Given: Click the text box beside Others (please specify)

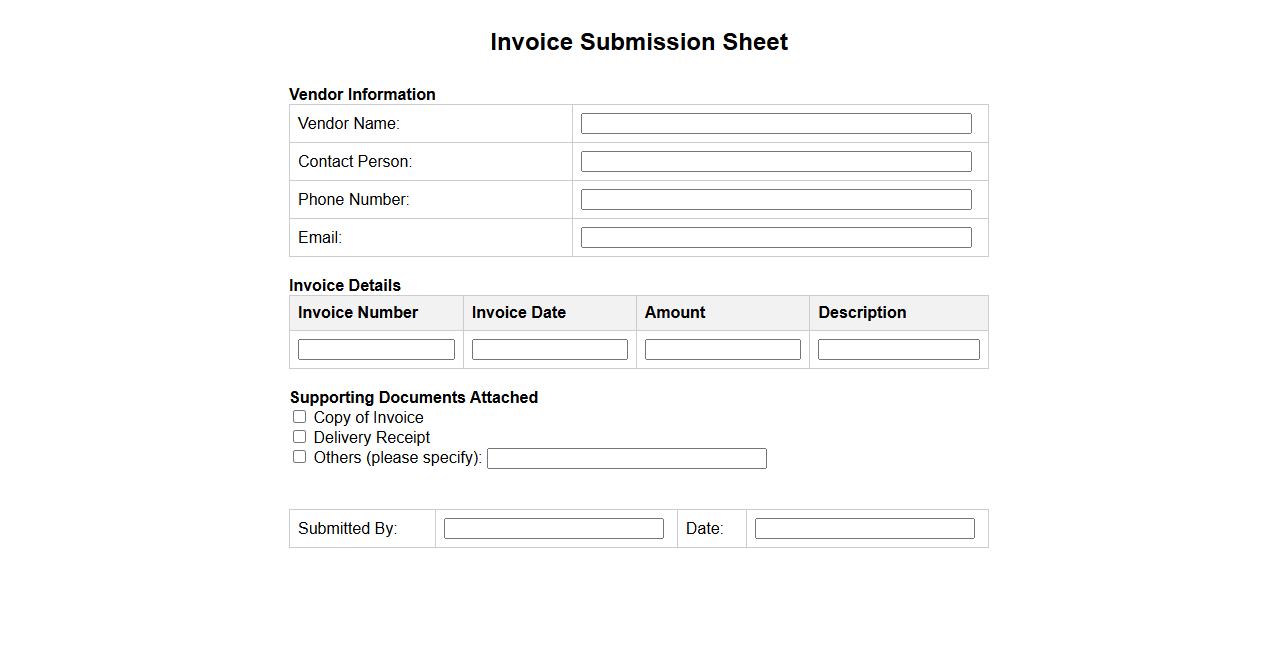Looking at the screenshot, I should [626, 458].
